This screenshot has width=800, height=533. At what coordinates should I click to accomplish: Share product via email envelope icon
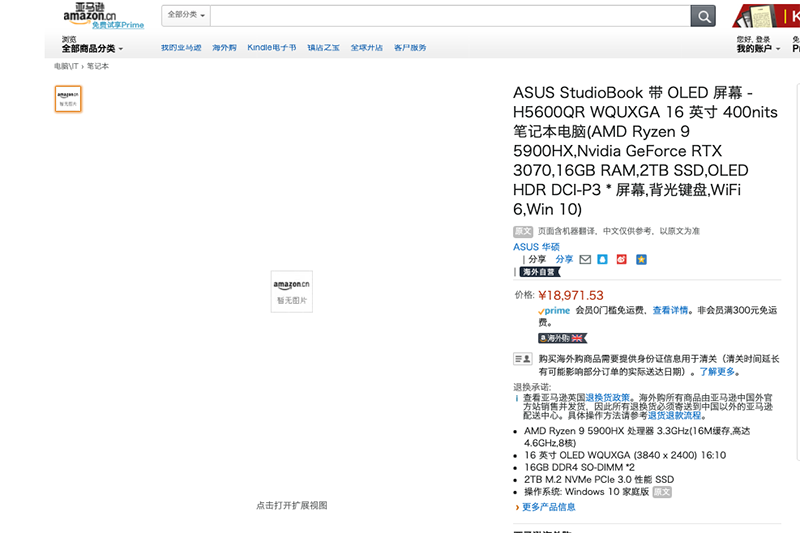[585, 259]
